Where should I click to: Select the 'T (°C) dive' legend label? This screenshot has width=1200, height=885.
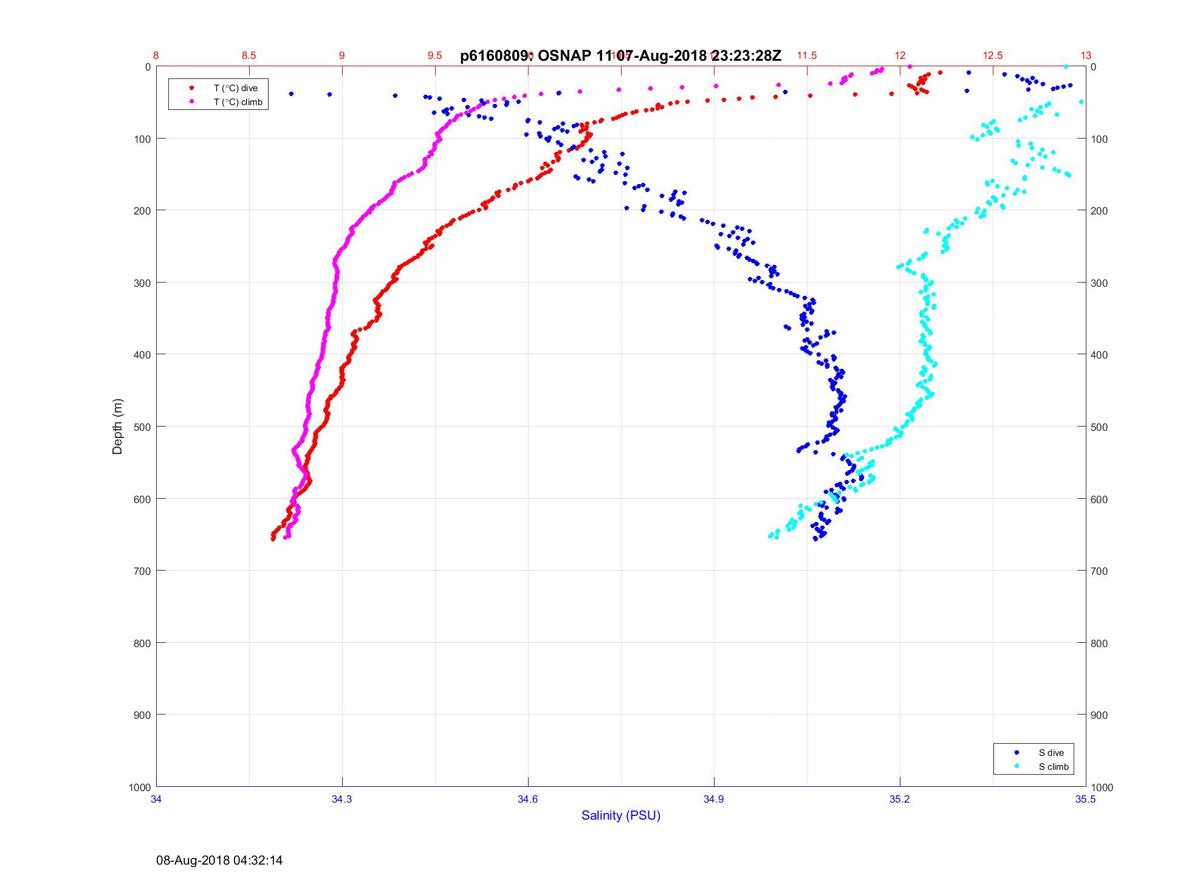pyautogui.click(x=236, y=88)
